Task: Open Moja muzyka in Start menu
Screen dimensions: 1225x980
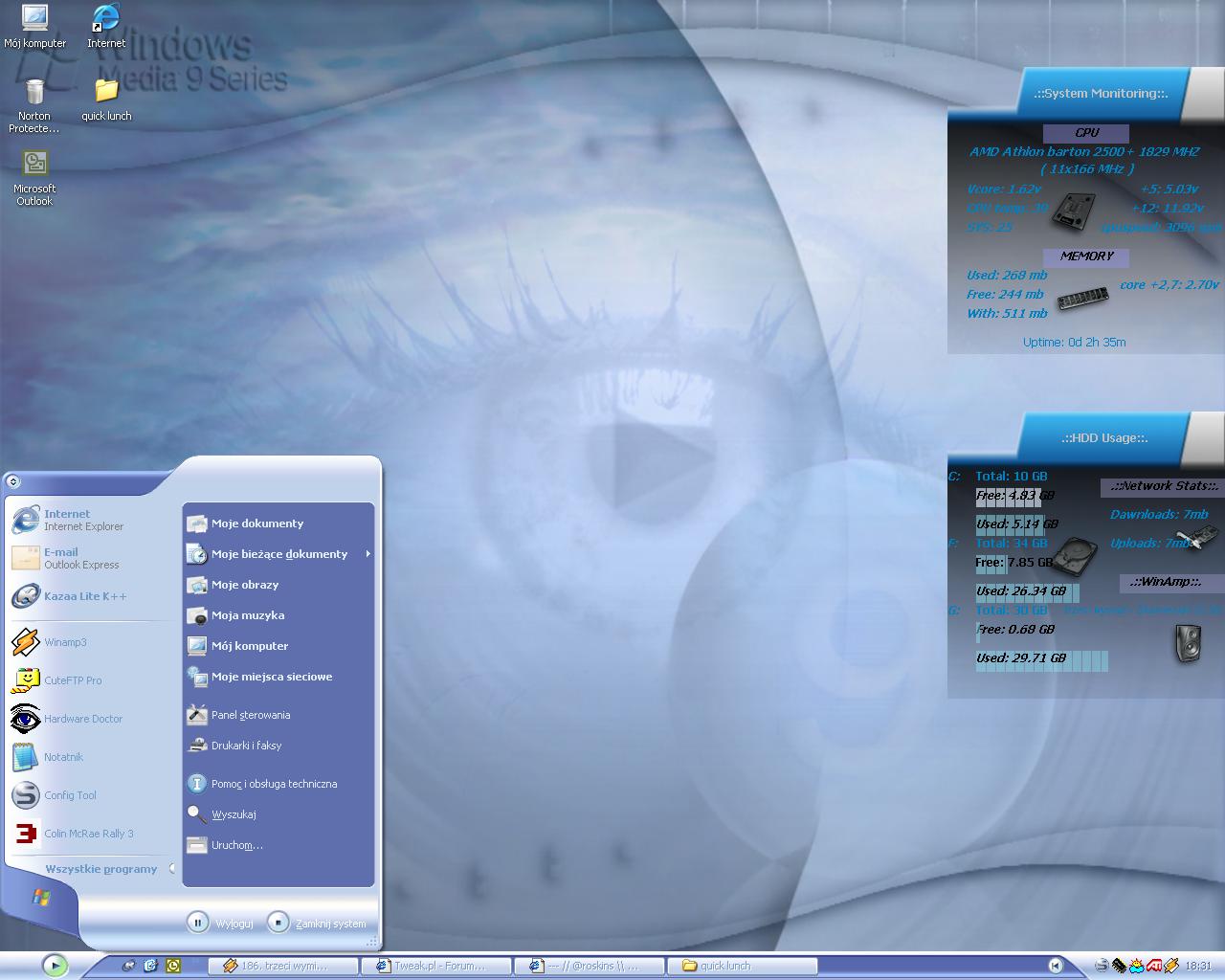Action: click(x=278, y=615)
